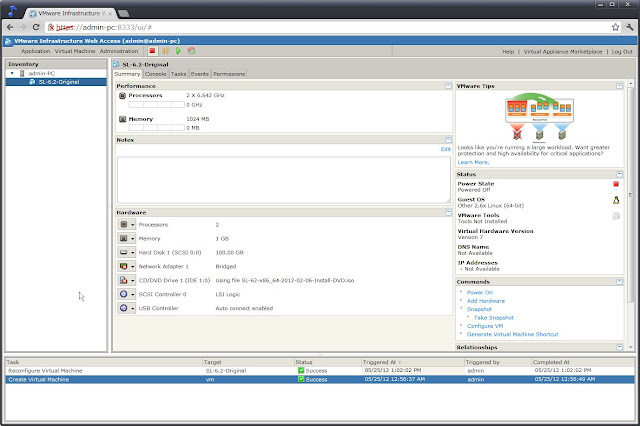This screenshot has height=426, width=640.
Task: Click the browser back arrow
Action: click(x=10, y=27)
